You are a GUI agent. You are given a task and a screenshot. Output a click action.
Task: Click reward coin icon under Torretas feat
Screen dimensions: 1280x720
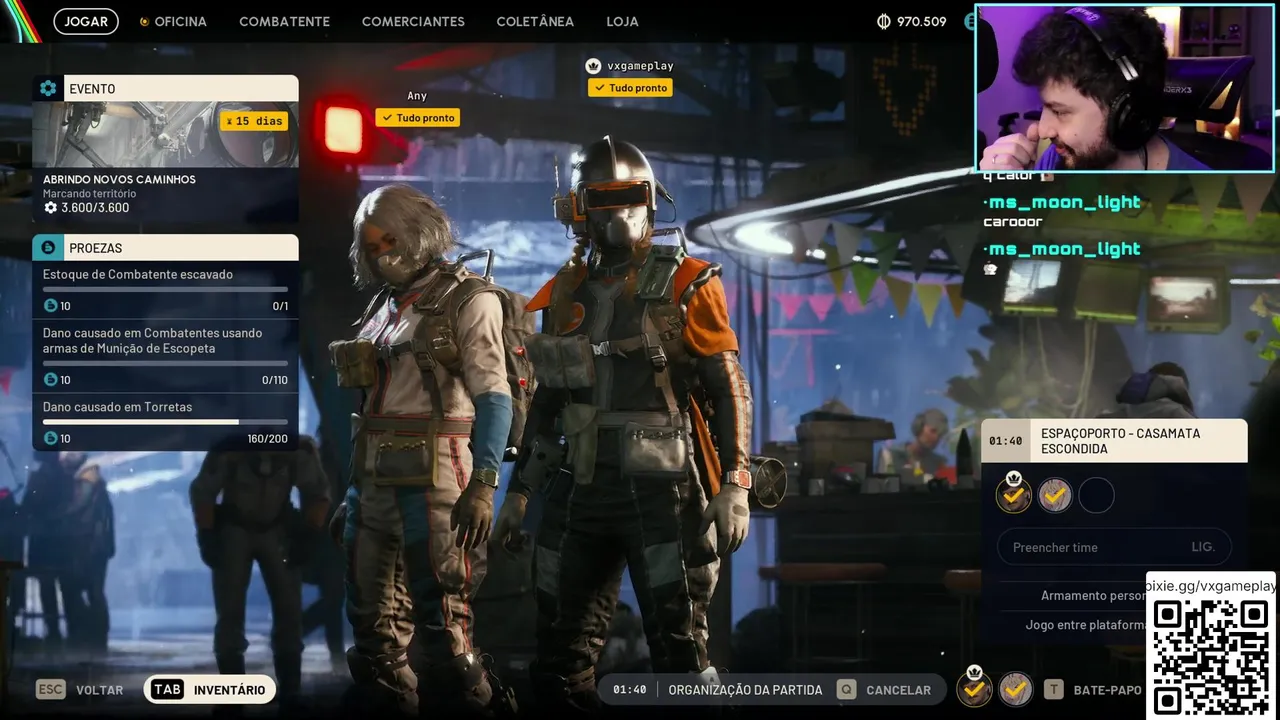[50, 438]
